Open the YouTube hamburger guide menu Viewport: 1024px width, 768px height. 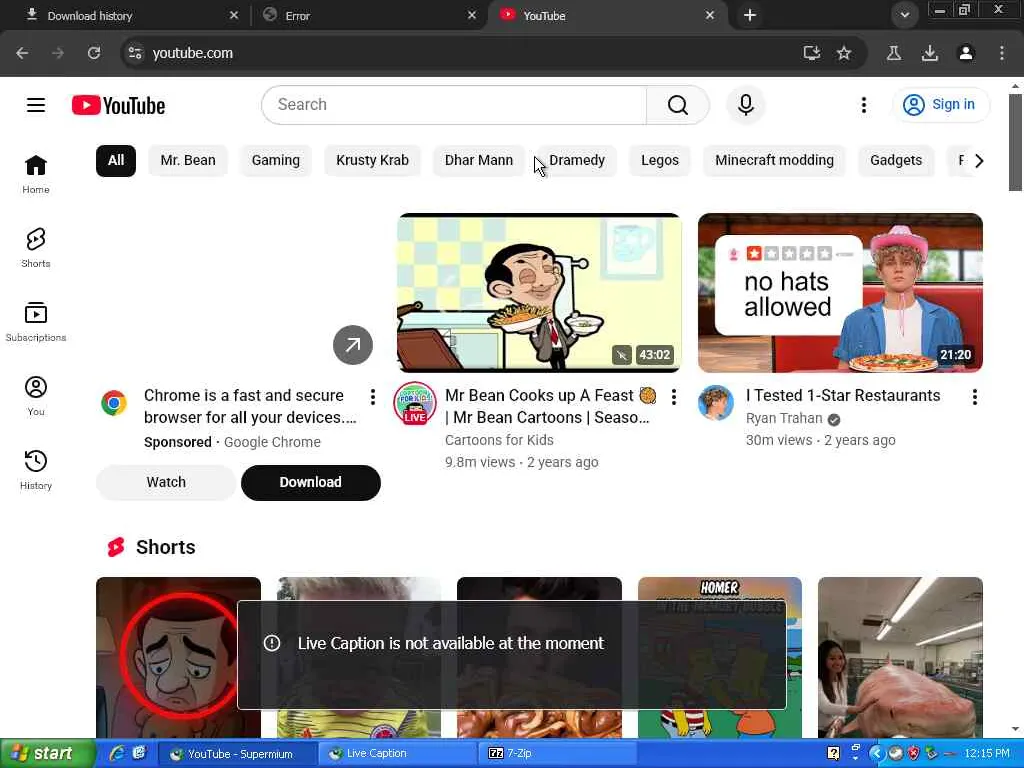click(x=36, y=105)
